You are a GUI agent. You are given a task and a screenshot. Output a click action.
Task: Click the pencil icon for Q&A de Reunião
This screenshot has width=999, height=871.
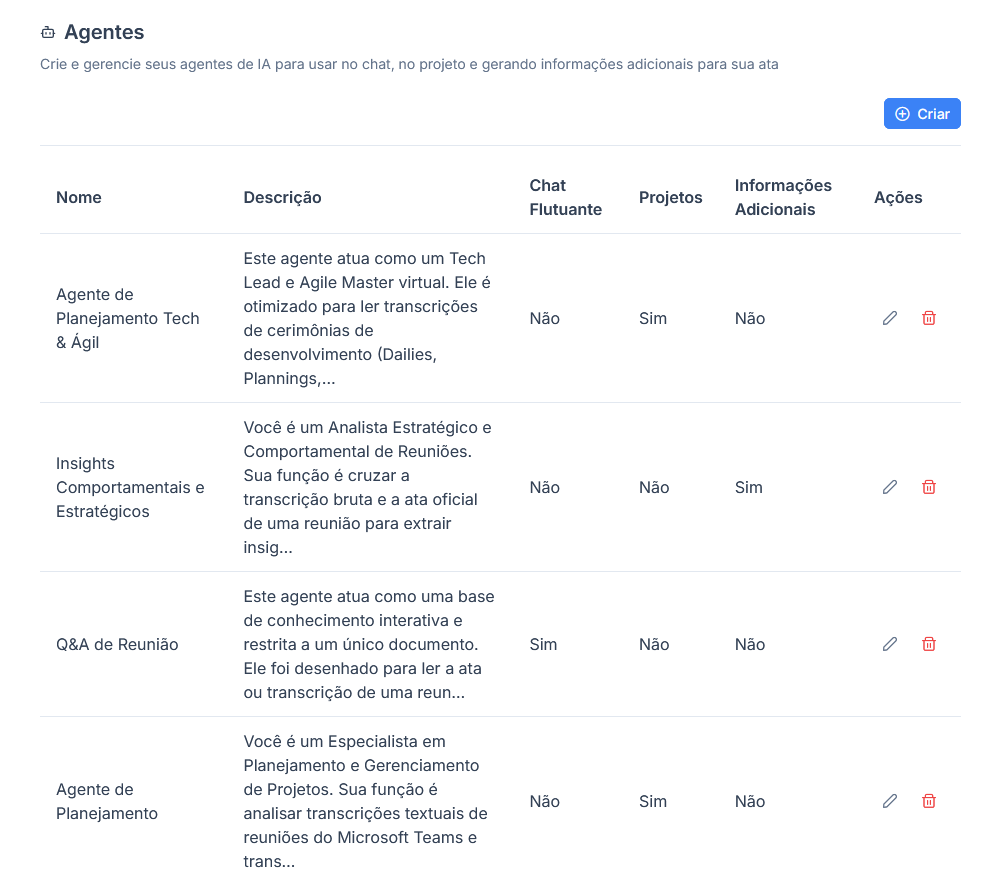point(889,644)
